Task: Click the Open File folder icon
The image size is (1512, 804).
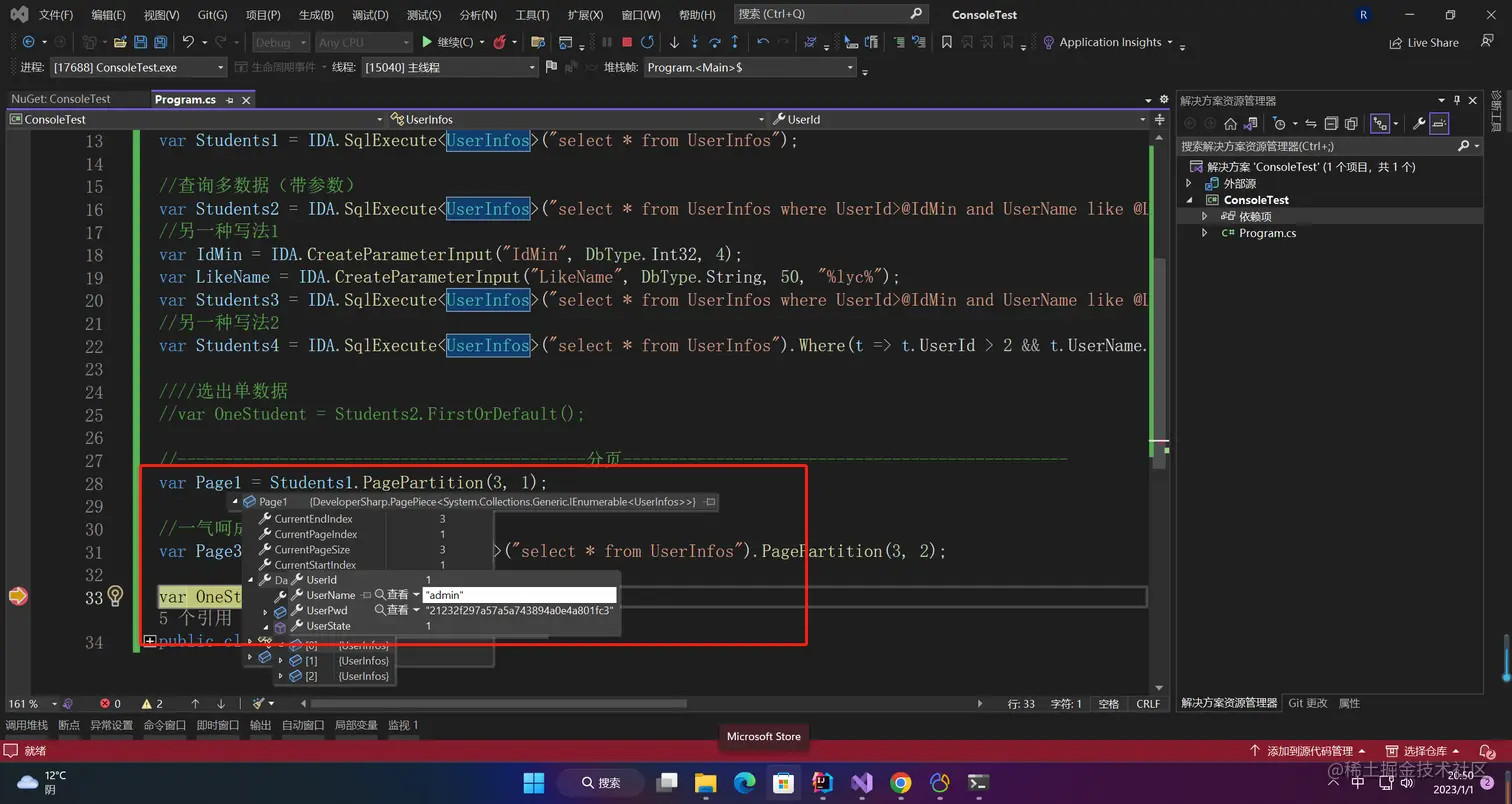Action: click(120, 42)
